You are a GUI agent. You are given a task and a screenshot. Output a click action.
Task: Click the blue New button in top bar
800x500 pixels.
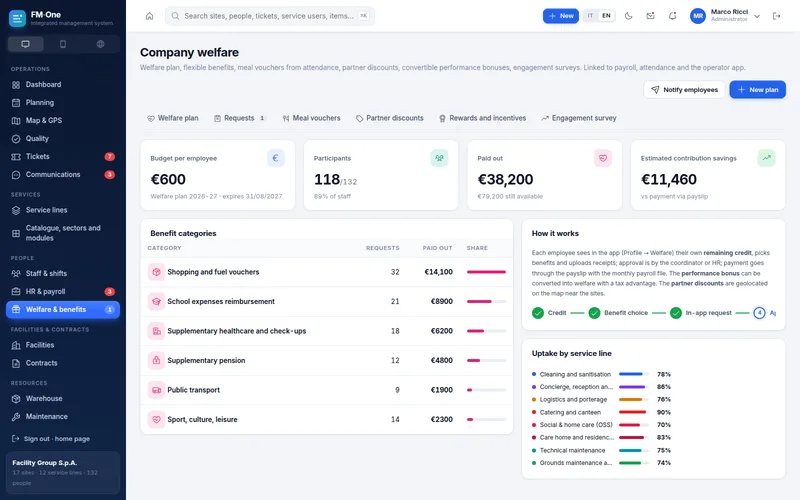pyautogui.click(x=561, y=16)
